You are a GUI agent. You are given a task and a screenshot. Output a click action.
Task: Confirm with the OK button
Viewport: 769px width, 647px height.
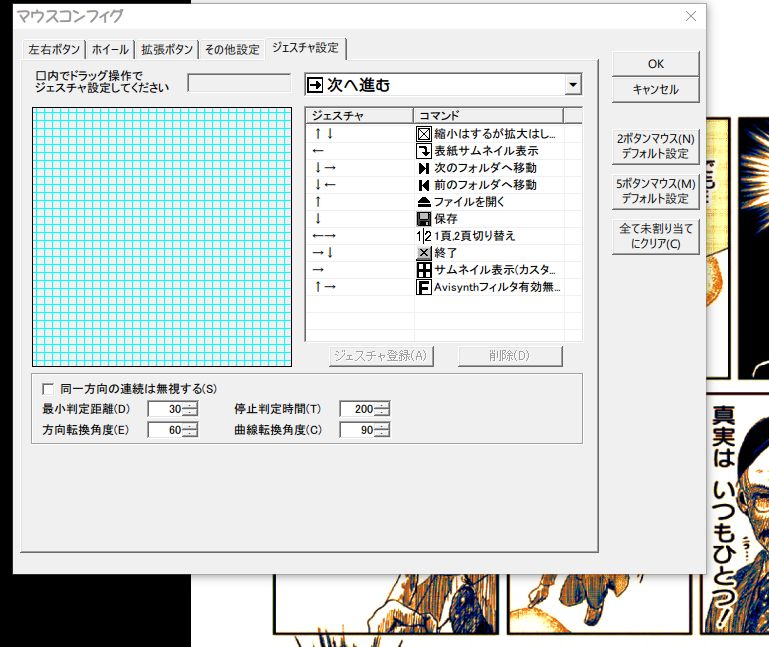(x=655, y=64)
